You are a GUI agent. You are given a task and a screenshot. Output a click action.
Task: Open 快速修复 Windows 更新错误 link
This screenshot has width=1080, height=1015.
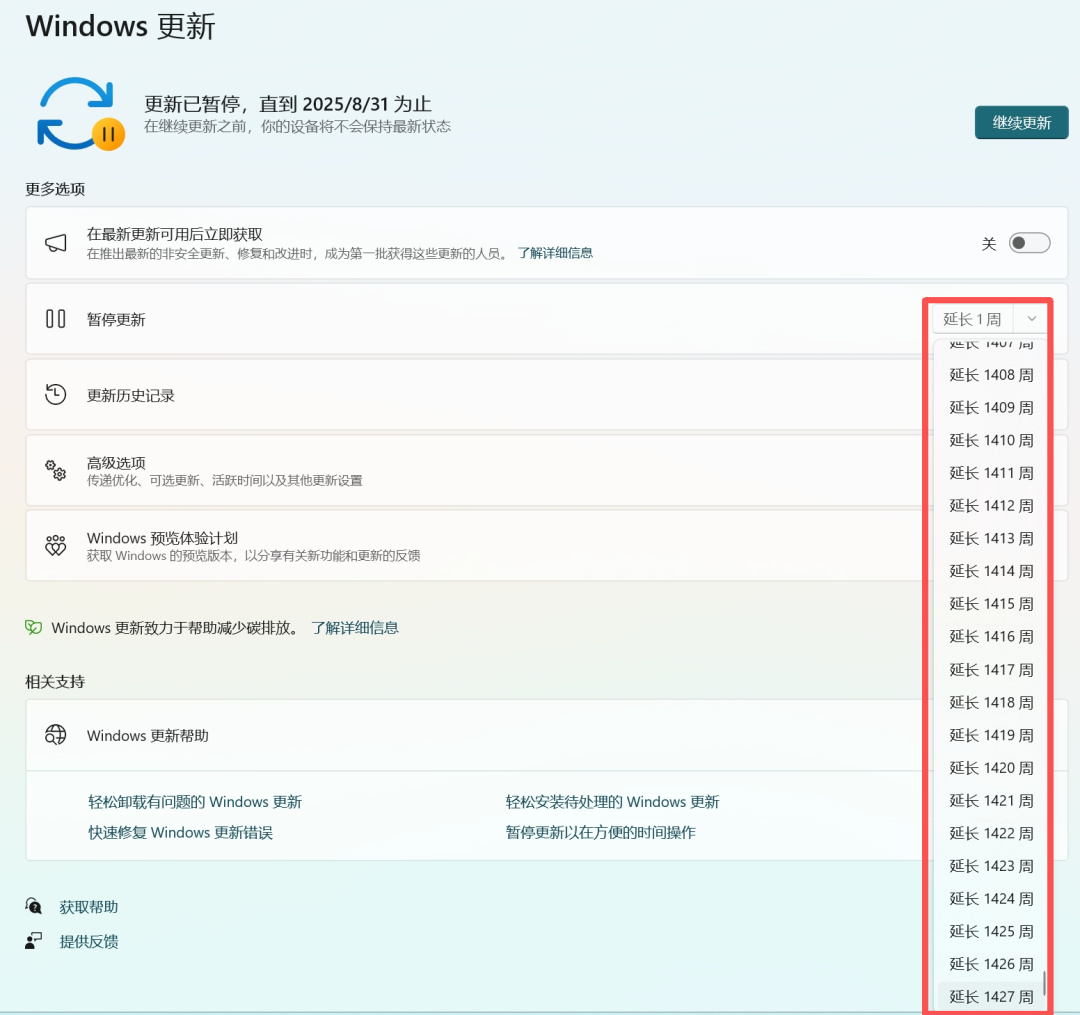coord(180,833)
